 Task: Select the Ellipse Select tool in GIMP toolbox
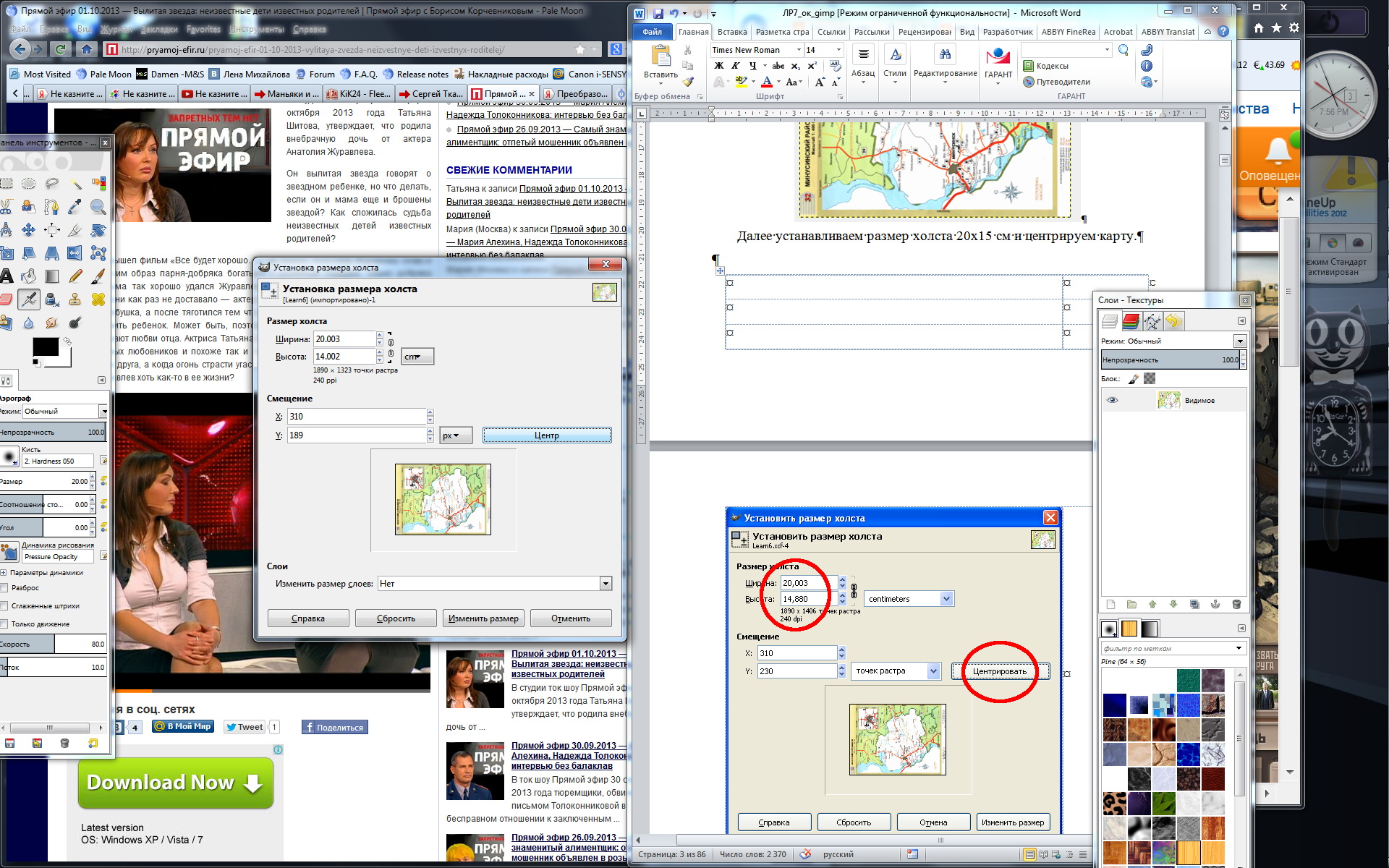[x=28, y=184]
